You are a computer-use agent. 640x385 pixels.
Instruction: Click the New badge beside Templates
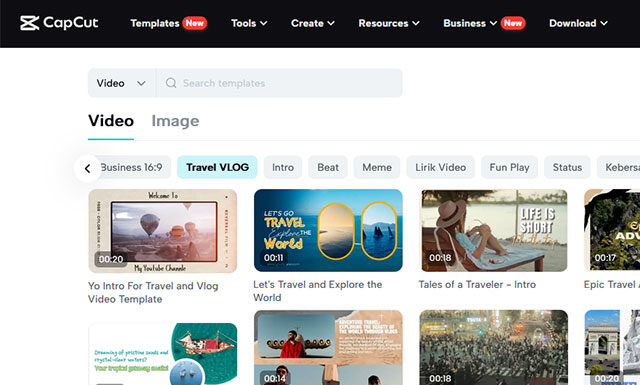tap(195, 23)
